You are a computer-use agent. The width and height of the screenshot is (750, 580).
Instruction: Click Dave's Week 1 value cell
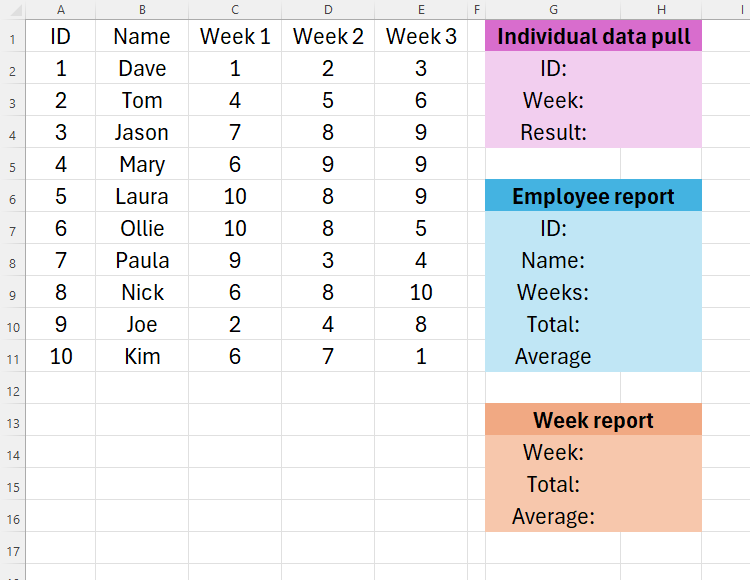coord(235,69)
